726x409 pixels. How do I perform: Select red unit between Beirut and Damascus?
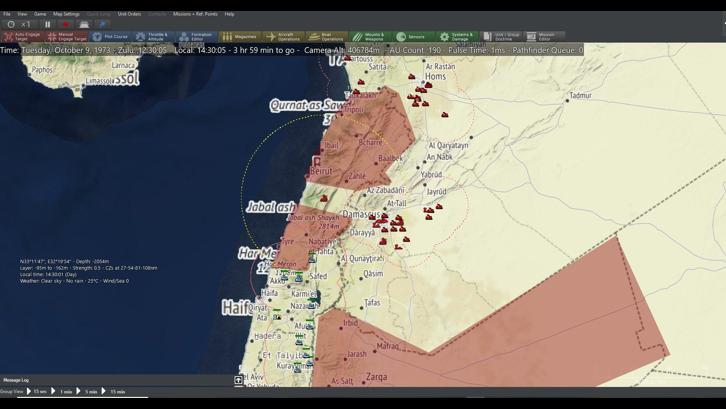pos(324,198)
